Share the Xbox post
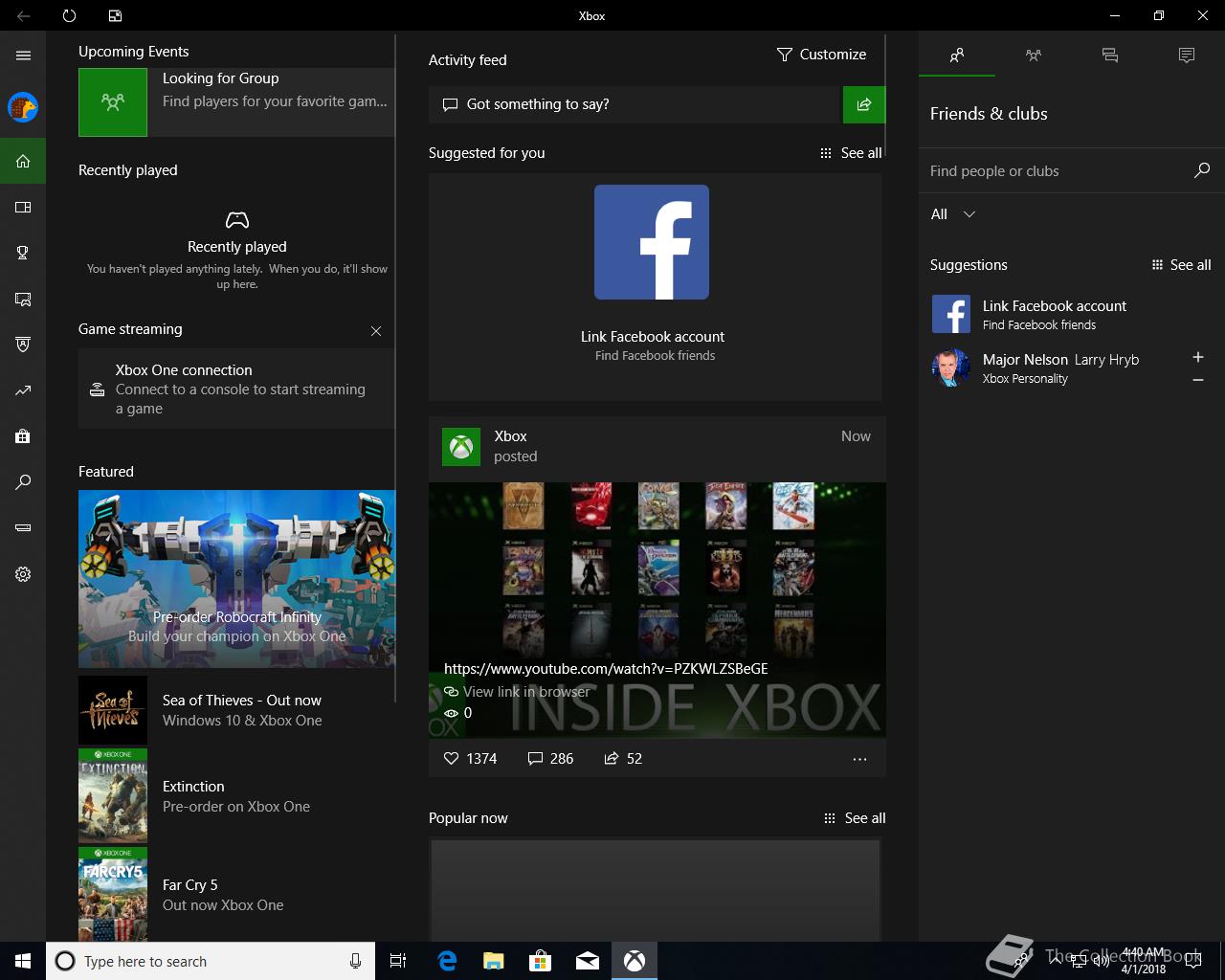The image size is (1225, 980). tap(623, 759)
